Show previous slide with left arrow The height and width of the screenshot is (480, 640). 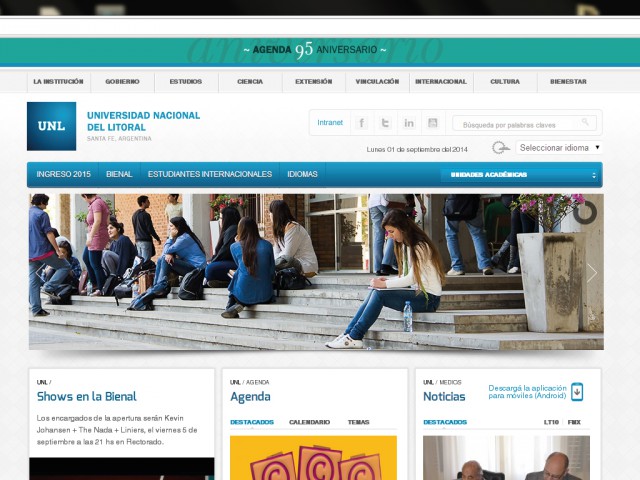click(x=40, y=273)
